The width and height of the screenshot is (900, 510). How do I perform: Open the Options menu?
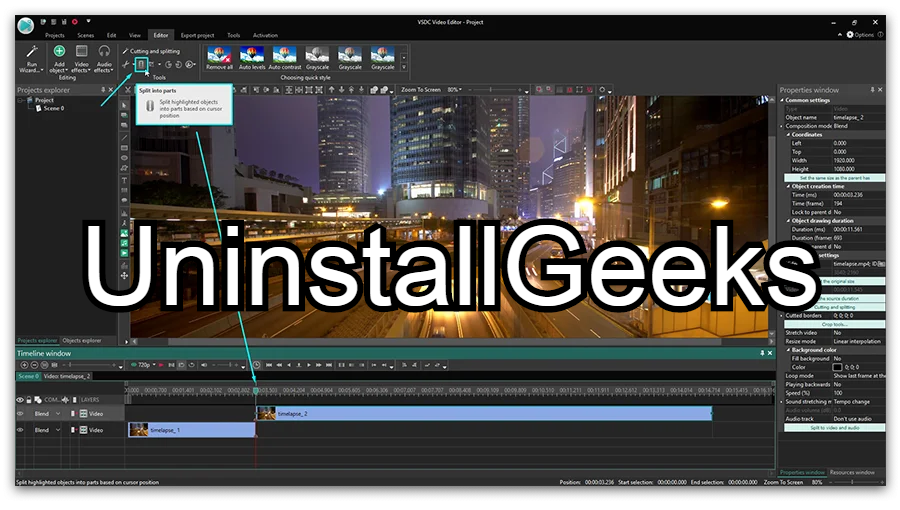(860, 35)
